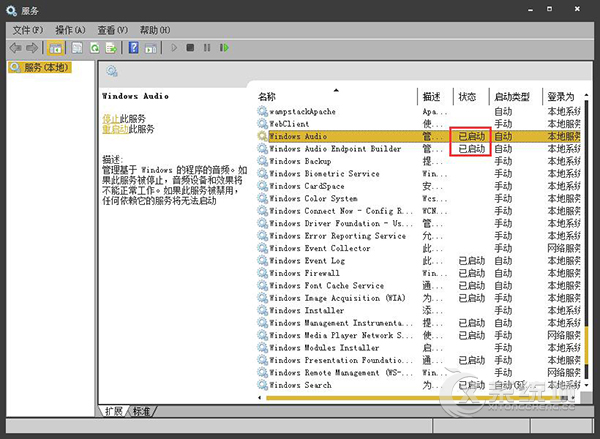The height and width of the screenshot is (439, 600).
Task: Select Windows Presentation Foundation row
Action: [x=419, y=360]
